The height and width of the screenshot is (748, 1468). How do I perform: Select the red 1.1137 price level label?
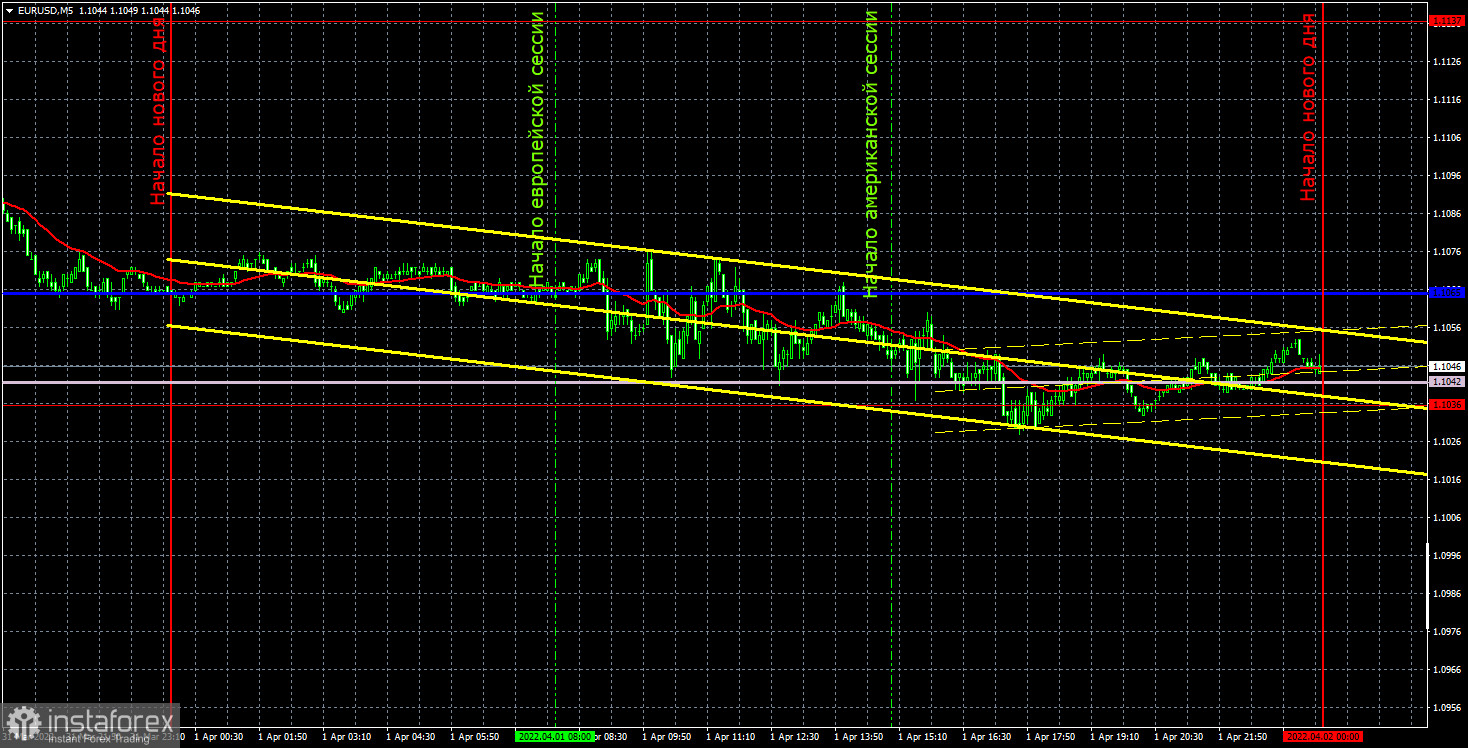coord(1446,20)
